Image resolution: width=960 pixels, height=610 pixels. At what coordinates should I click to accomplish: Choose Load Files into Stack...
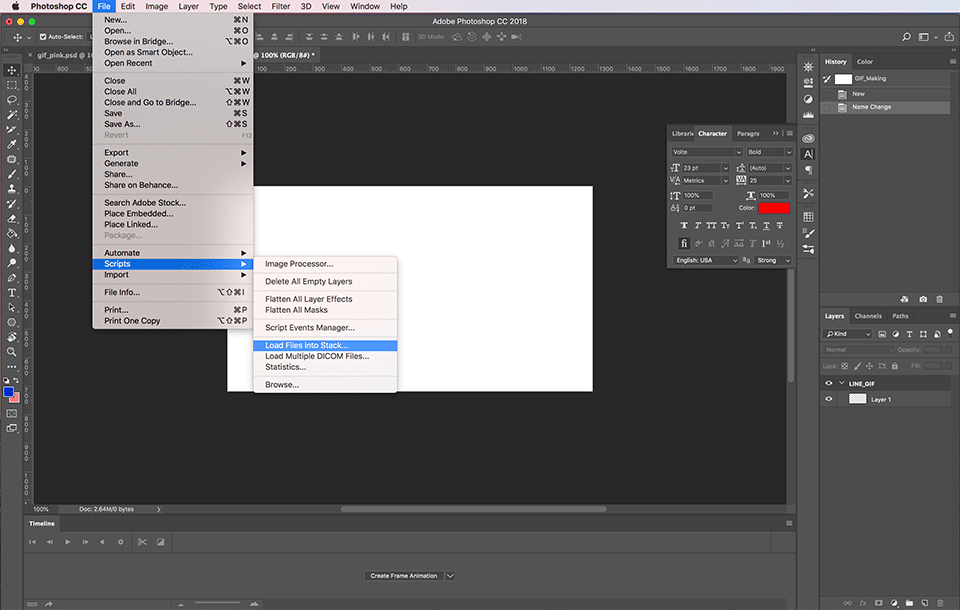coord(325,345)
